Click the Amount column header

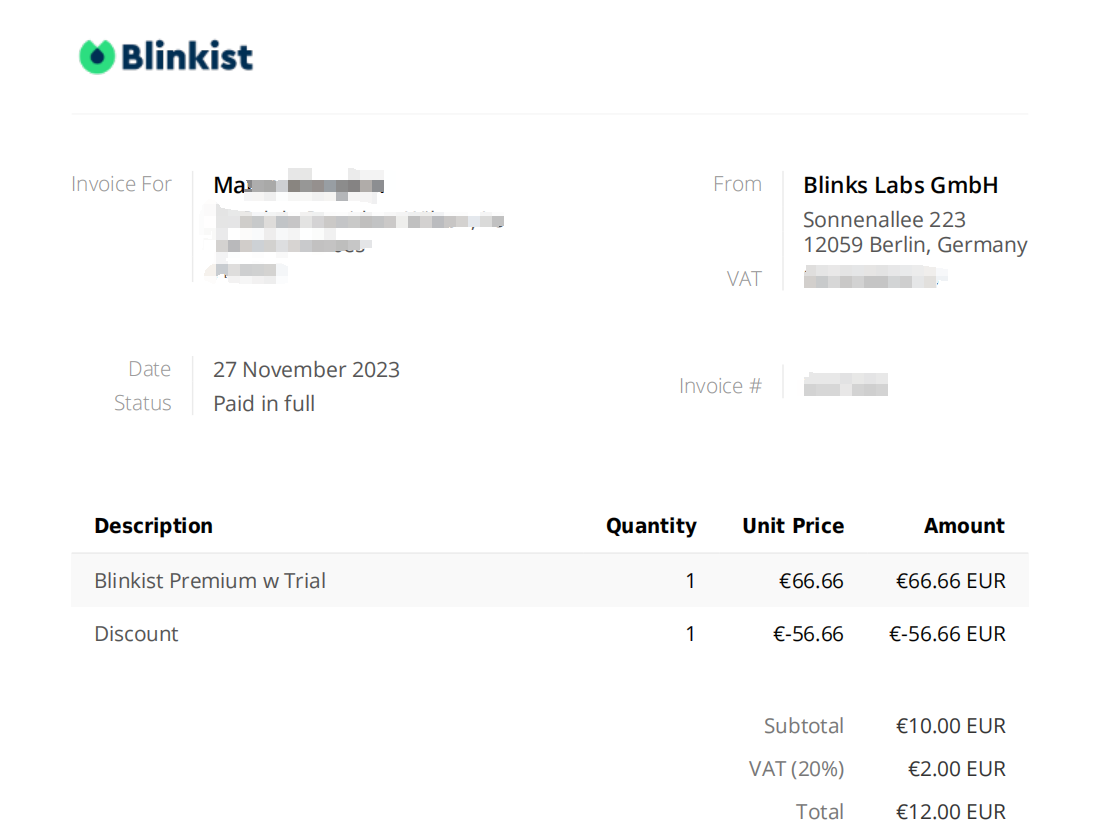[x=965, y=526]
